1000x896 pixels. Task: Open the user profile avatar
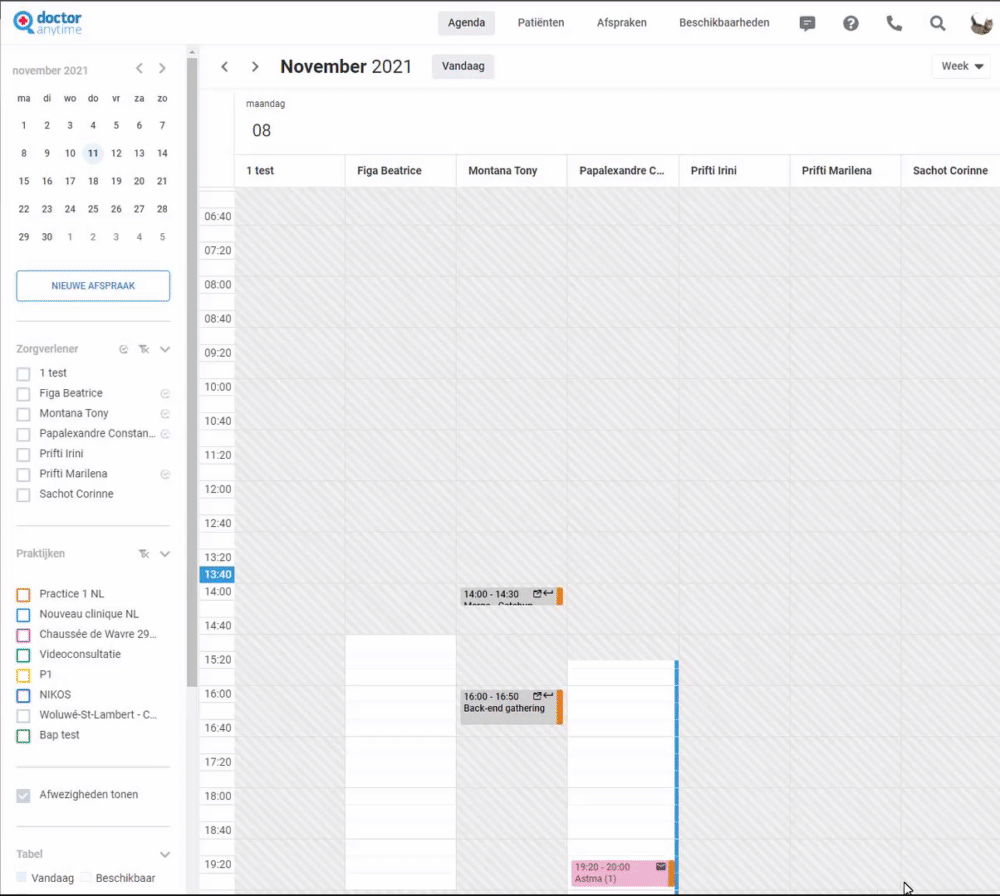tap(980, 23)
